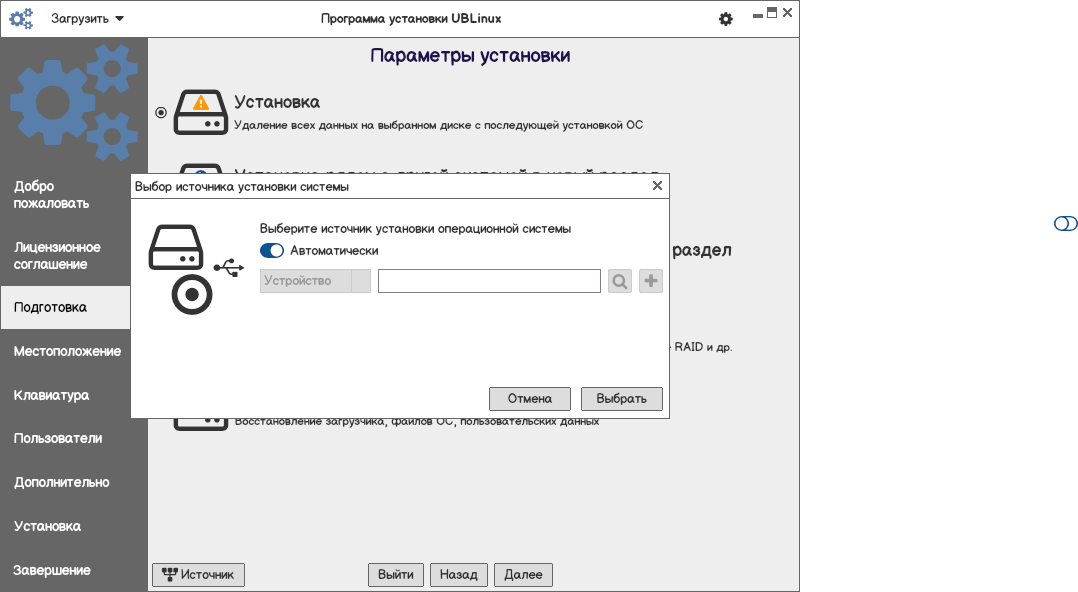
Task: Maximize the UBLinux installer window
Action: tap(772, 12)
